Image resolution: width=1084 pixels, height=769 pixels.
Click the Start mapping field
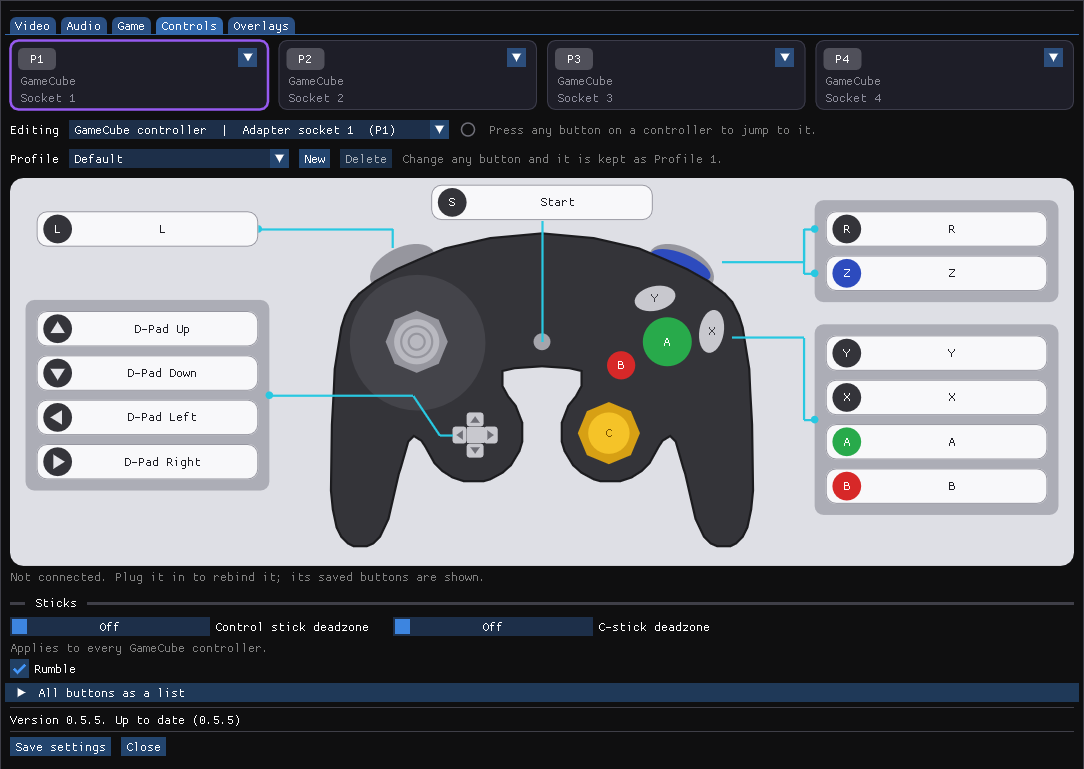[542, 202]
